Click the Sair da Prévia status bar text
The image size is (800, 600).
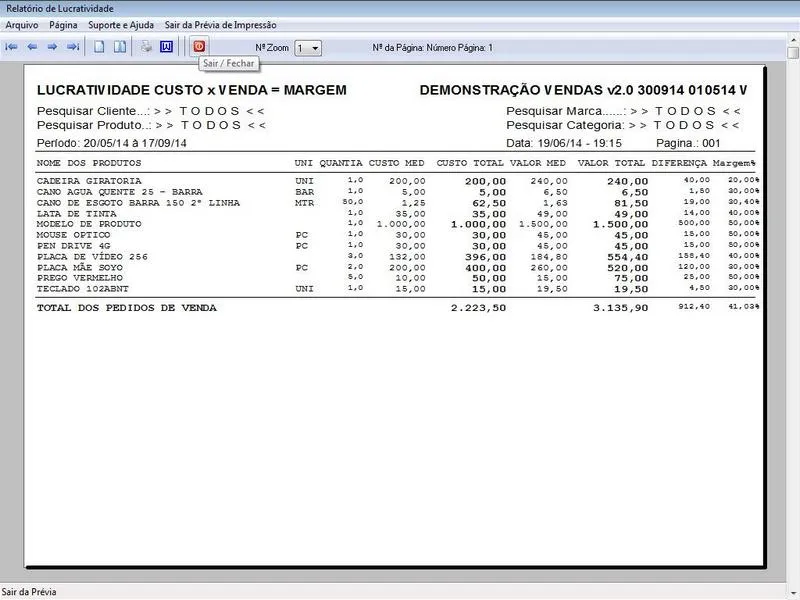pos(29,592)
